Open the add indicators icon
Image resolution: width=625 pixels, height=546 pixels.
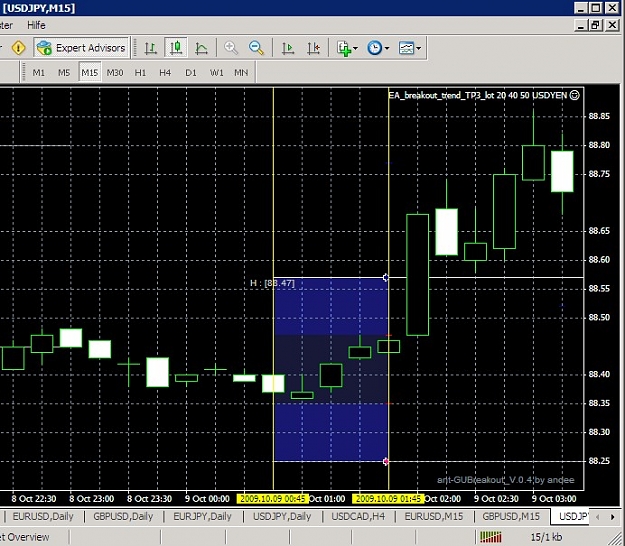click(344, 48)
